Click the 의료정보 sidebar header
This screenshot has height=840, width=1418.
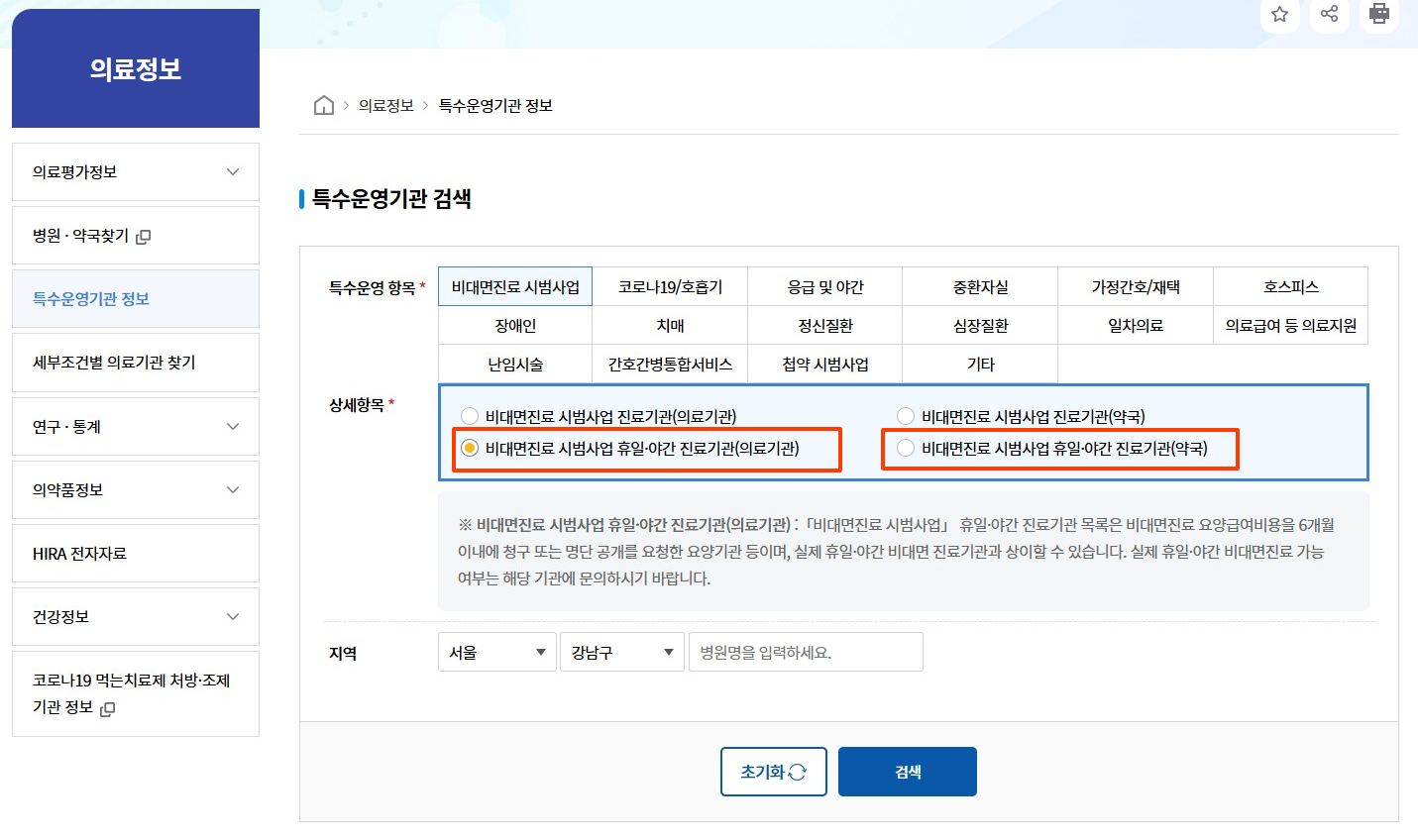(x=136, y=68)
